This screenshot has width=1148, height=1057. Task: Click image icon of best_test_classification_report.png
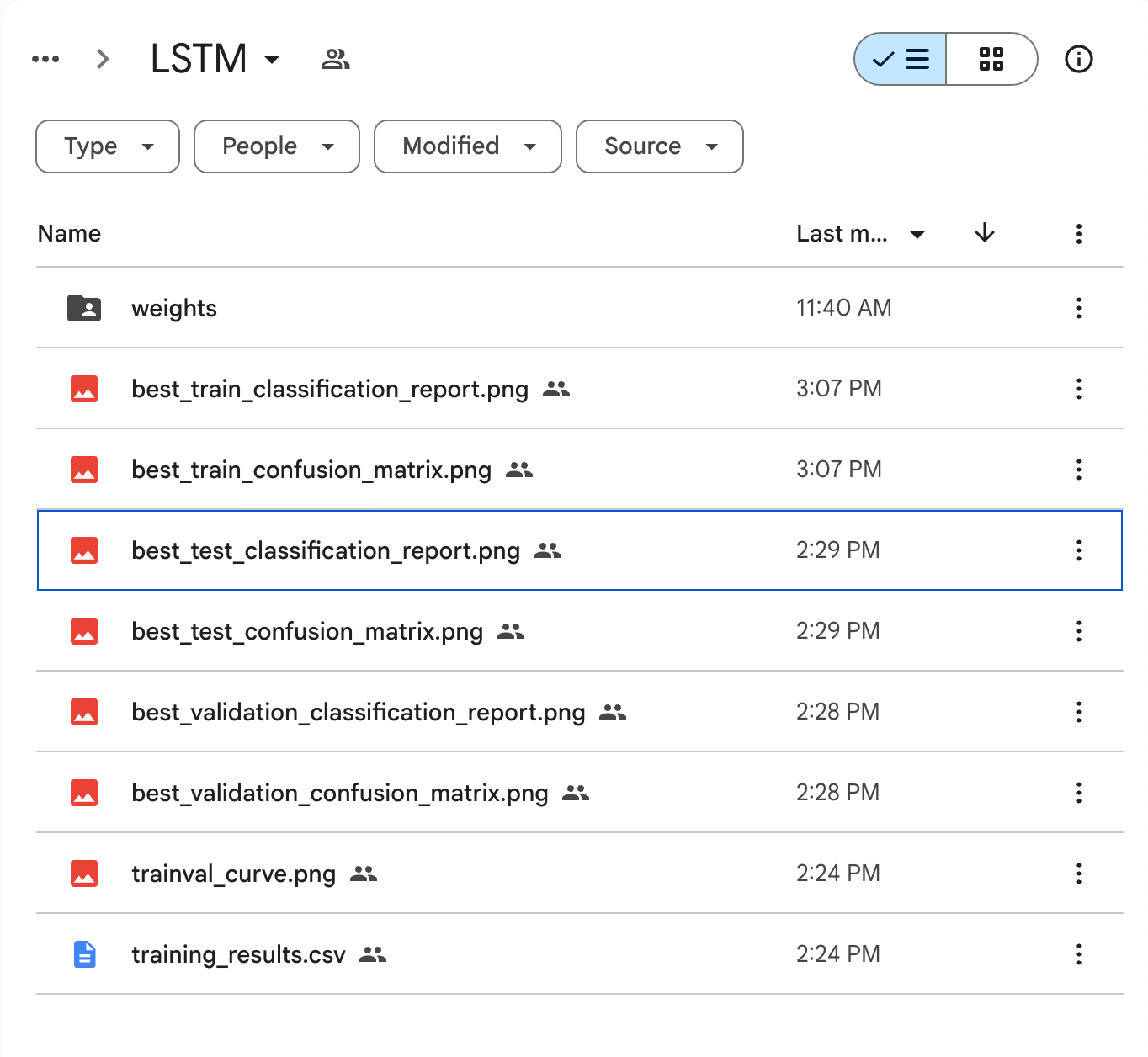pyautogui.click(x=84, y=550)
